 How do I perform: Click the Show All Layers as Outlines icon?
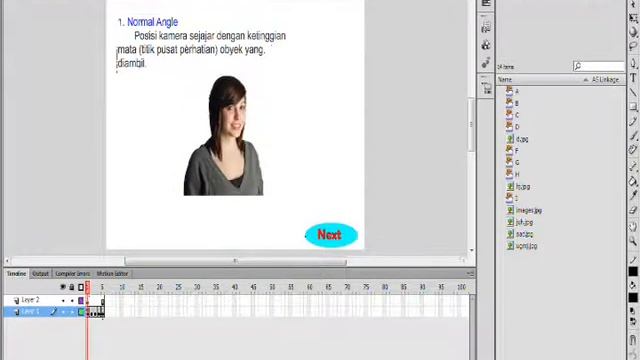coord(81,287)
